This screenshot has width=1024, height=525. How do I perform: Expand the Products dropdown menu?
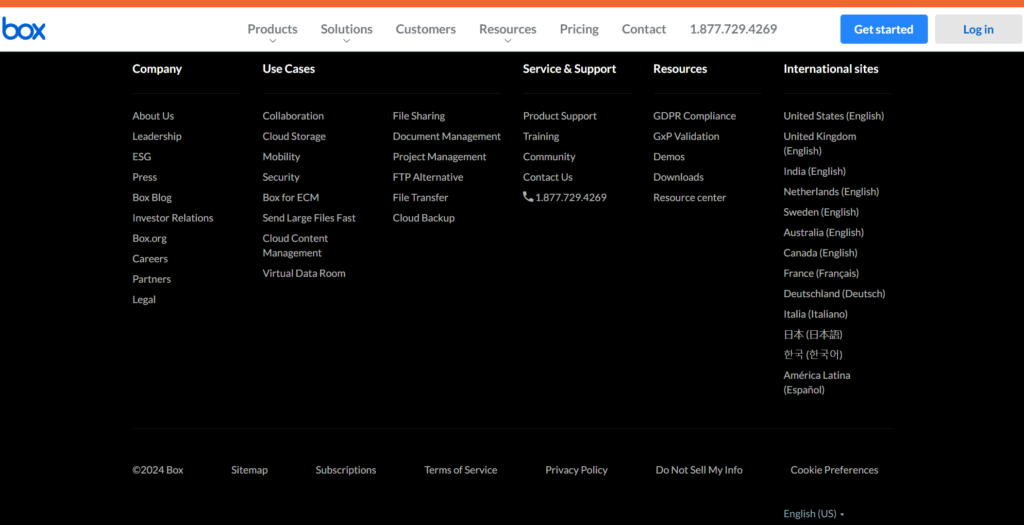272,30
